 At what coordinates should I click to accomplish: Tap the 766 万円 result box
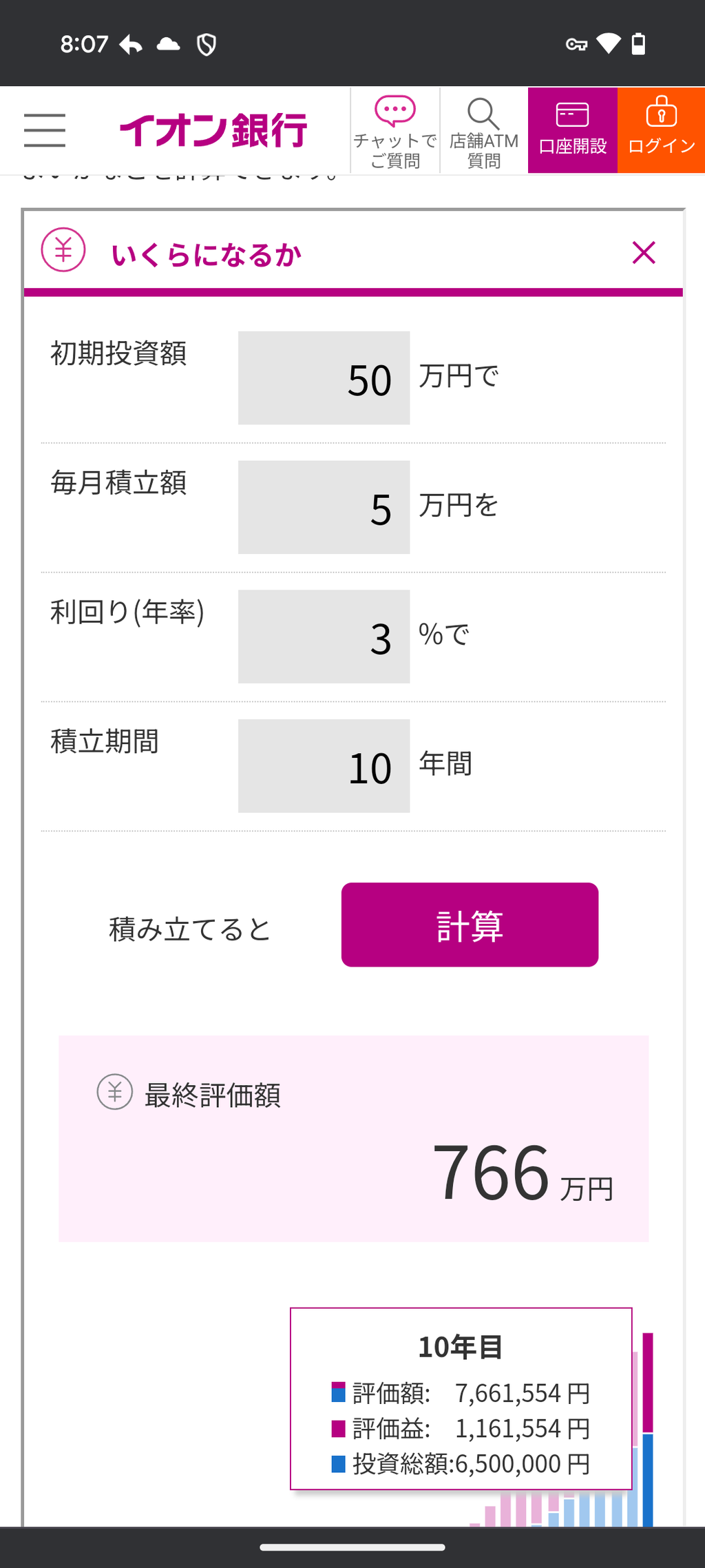pos(353,1138)
